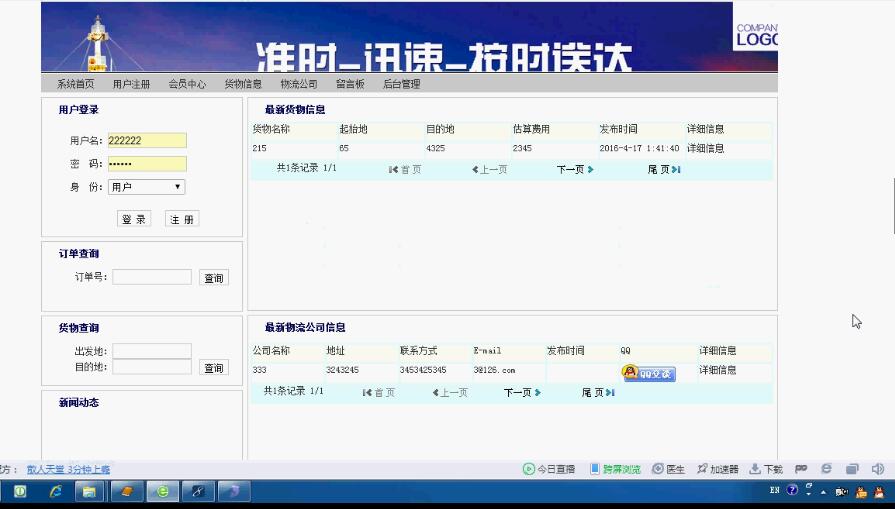The image size is (895, 509).
Task: Open 后台管理 in the navigation bar
Action: pos(401,84)
